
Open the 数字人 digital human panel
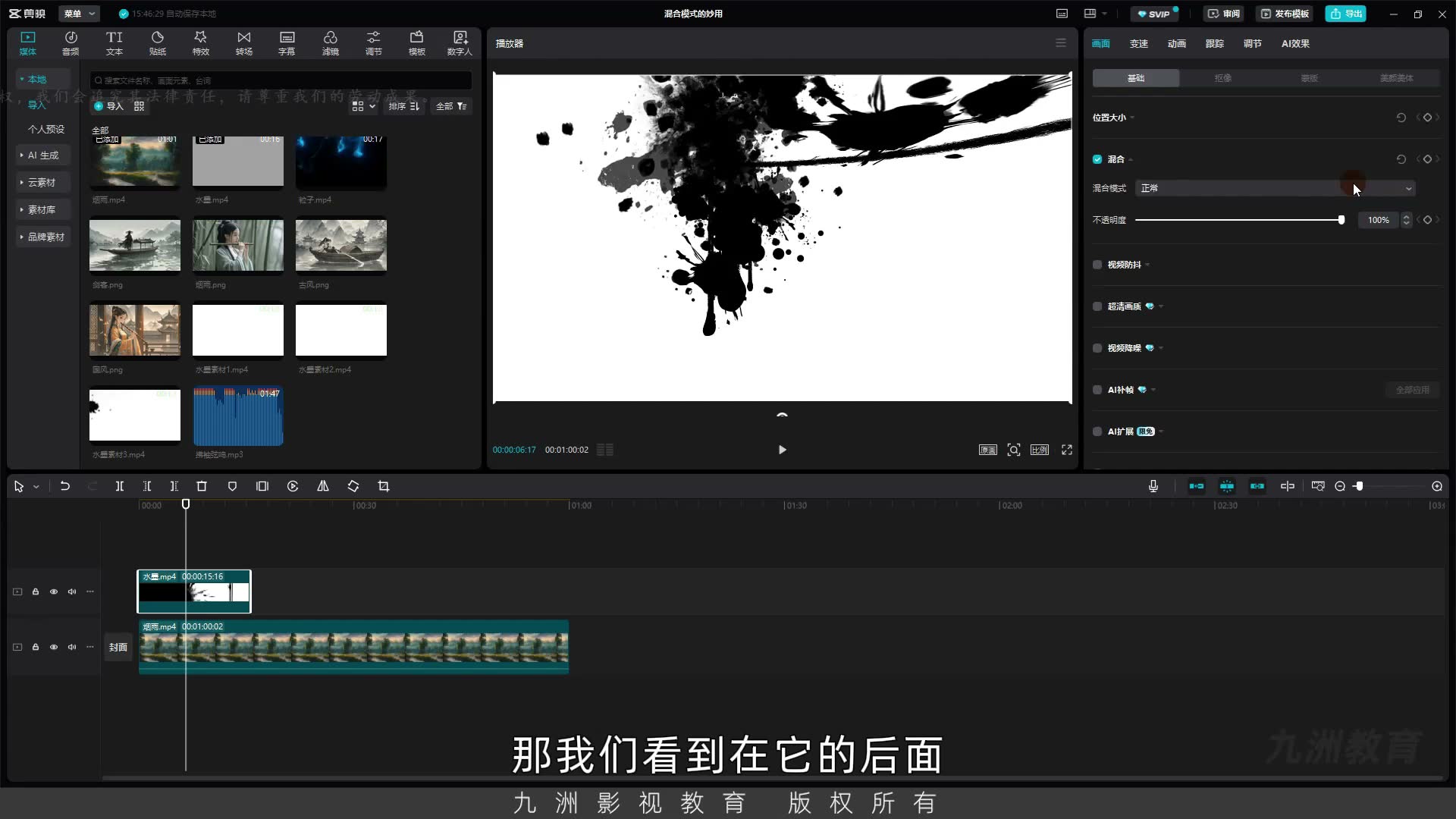(460, 43)
